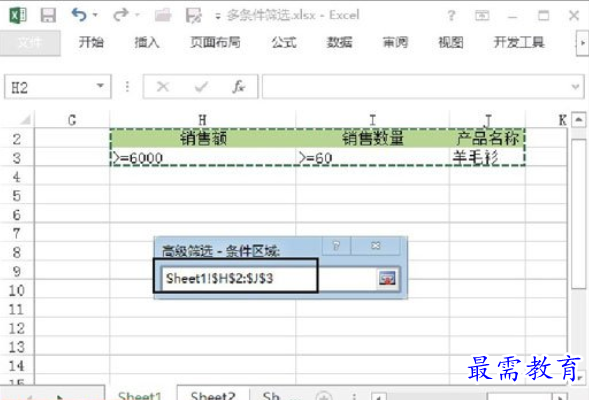Close the 高级筛选 dialog

(376, 246)
